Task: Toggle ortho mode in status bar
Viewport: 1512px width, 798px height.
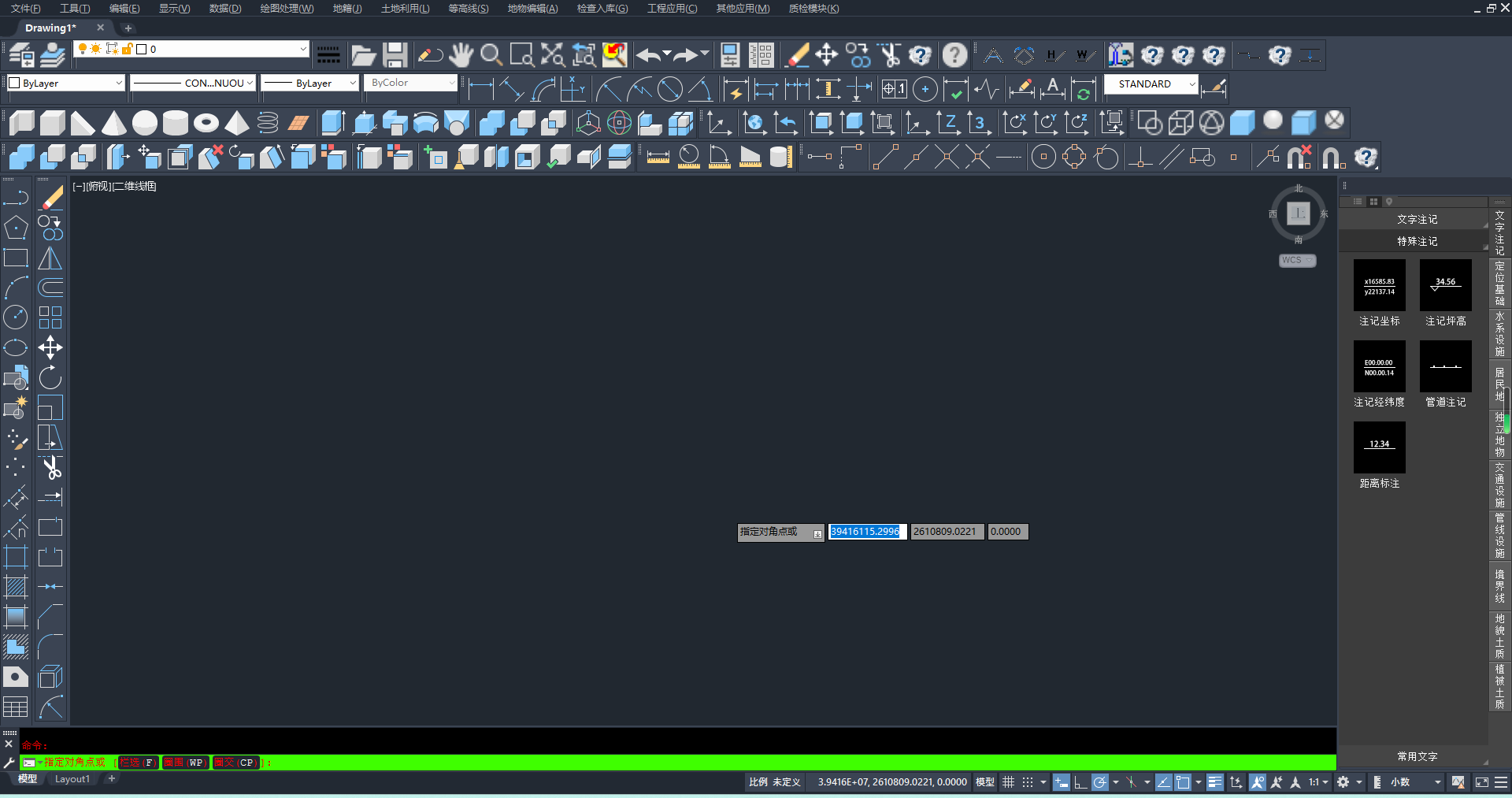Action: (1080, 782)
